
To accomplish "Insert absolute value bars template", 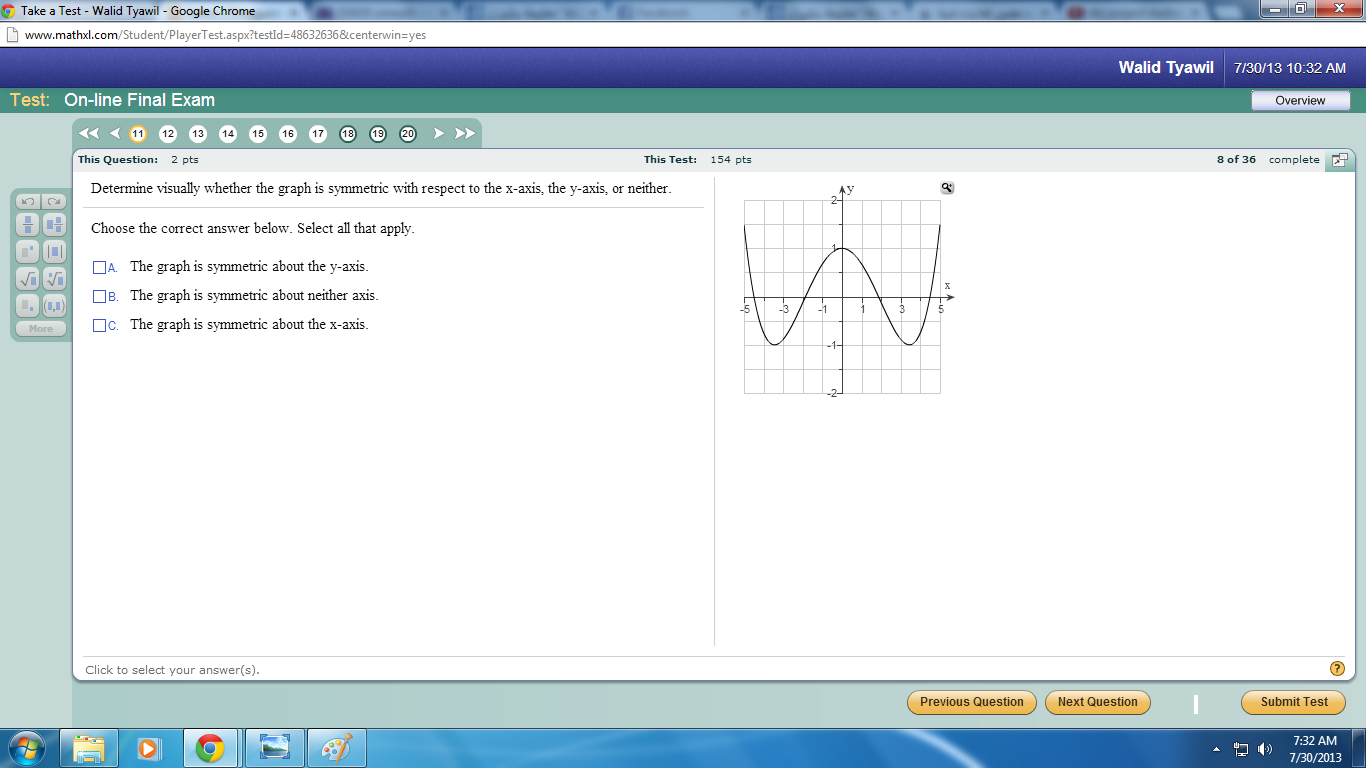I will coord(54,252).
